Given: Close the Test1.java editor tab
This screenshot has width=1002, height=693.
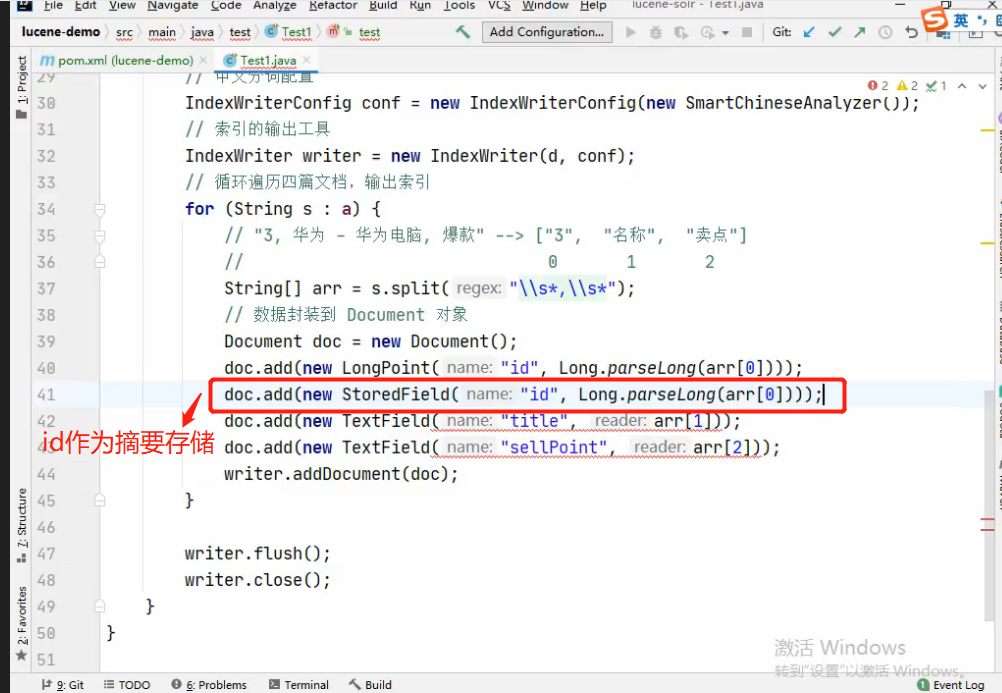Looking at the screenshot, I should pyautogui.click(x=307, y=59).
